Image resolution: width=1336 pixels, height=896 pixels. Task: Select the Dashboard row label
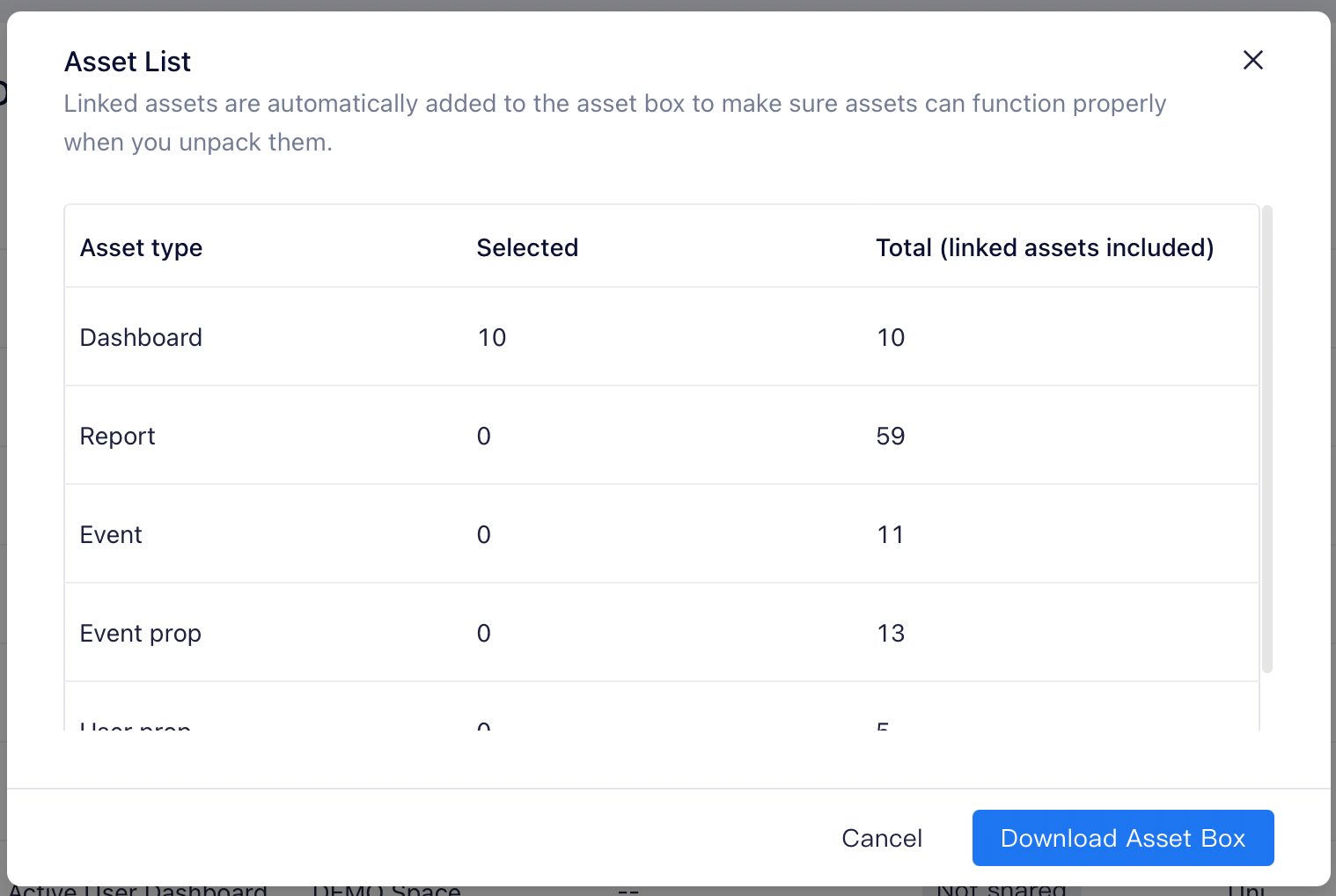[141, 338]
